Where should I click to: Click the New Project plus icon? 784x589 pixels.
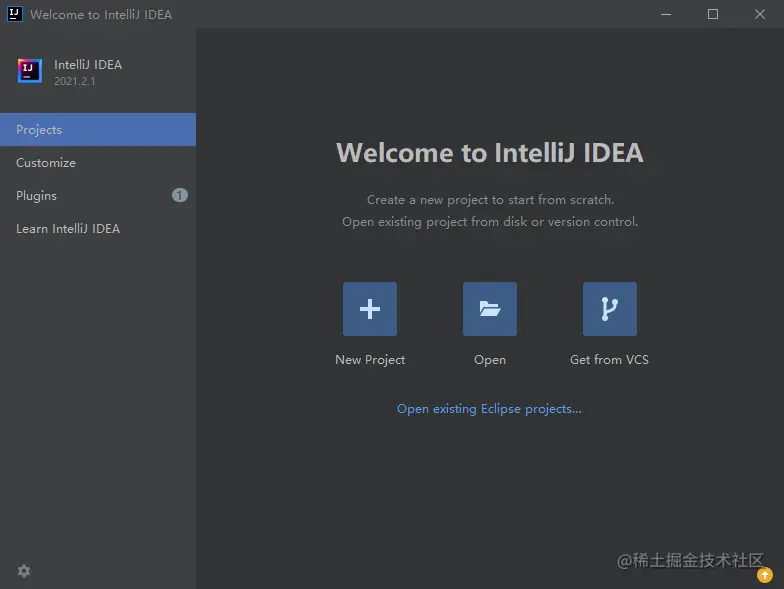[x=370, y=309]
